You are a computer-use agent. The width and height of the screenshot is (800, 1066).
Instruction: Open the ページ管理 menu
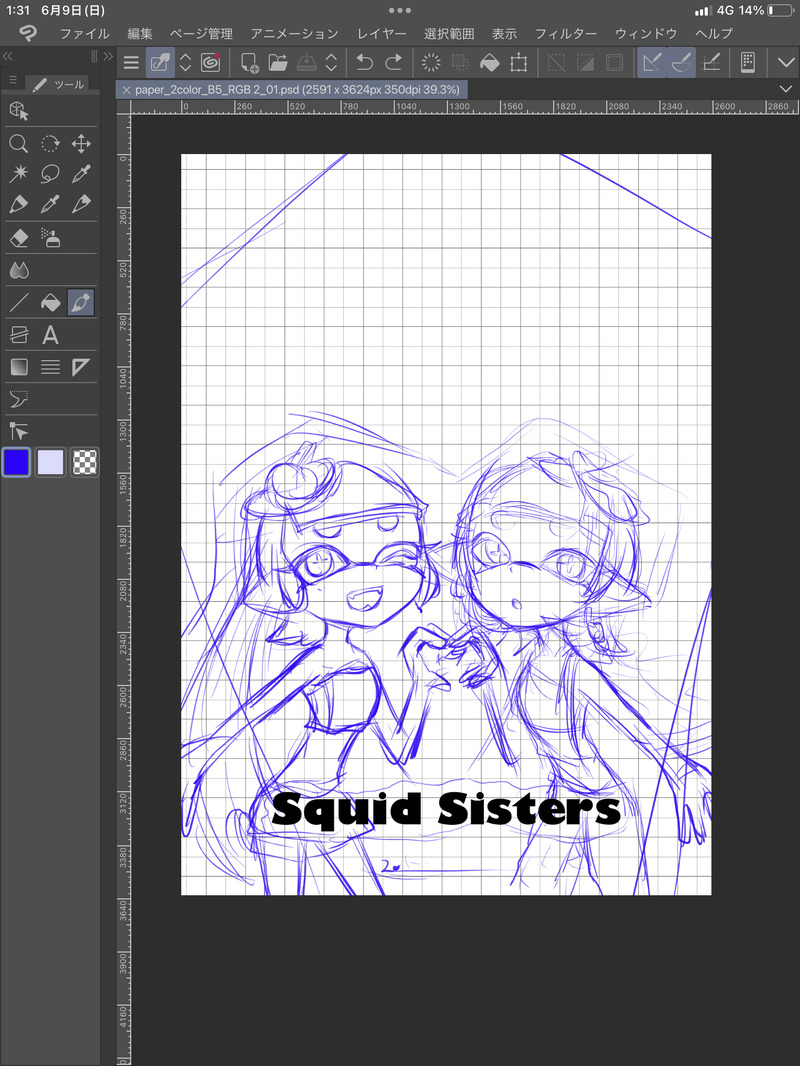click(x=201, y=33)
